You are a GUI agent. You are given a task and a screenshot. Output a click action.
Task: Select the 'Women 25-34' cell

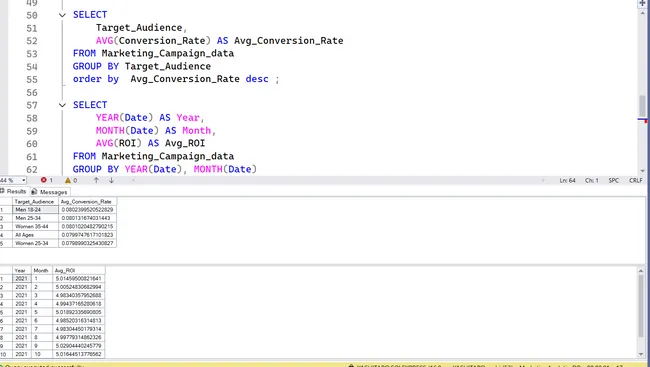35,243
